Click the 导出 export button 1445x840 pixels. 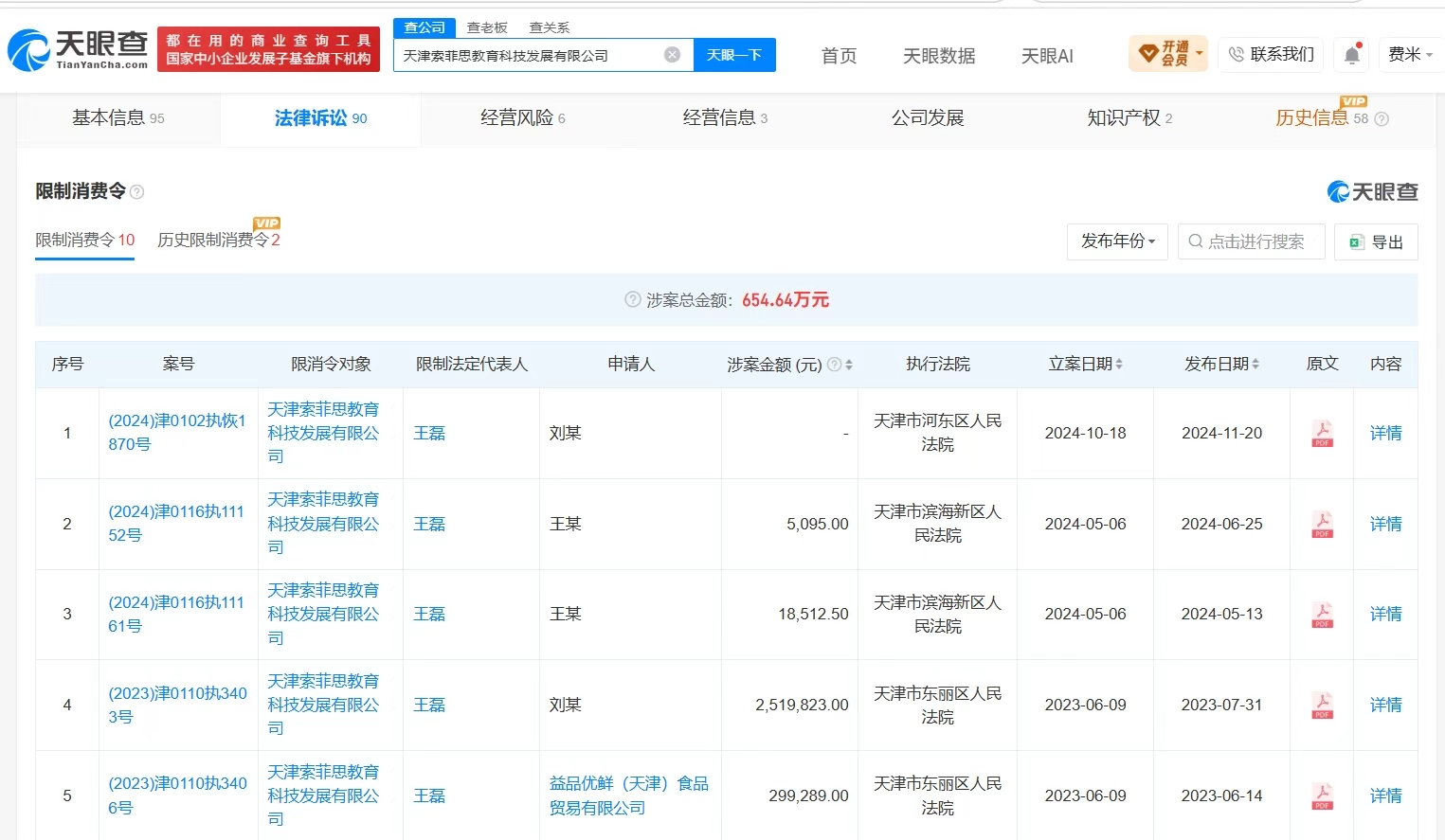click(1376, 241)
